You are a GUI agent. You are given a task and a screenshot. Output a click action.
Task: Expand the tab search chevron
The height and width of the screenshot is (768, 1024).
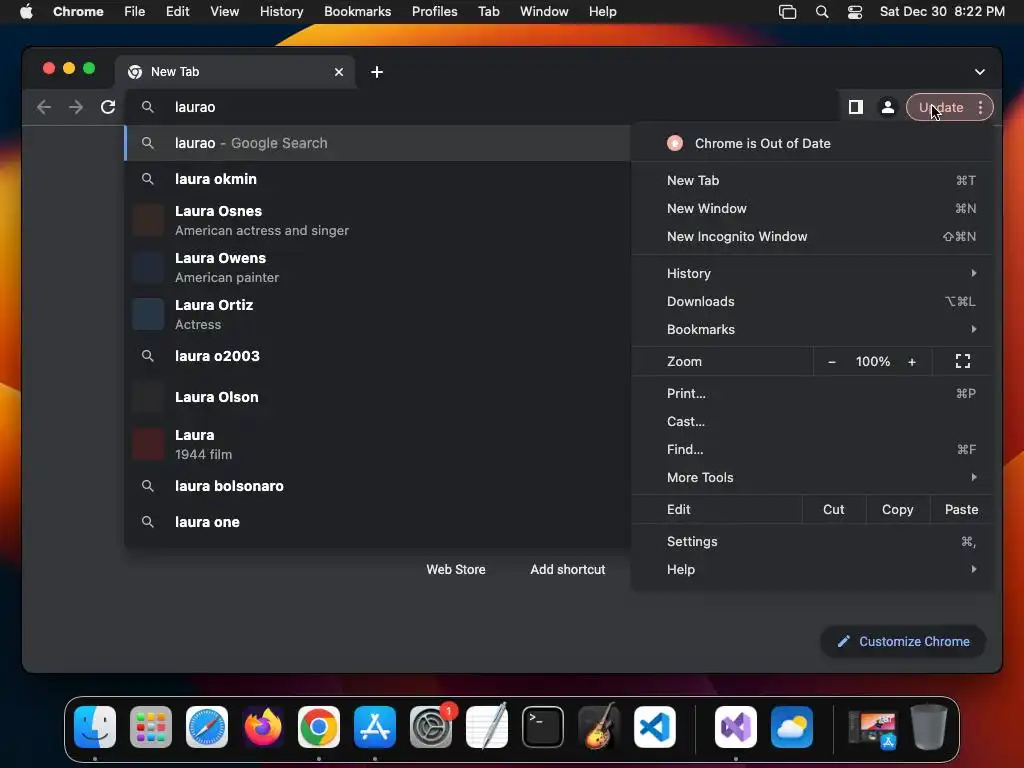coord(980,72)
